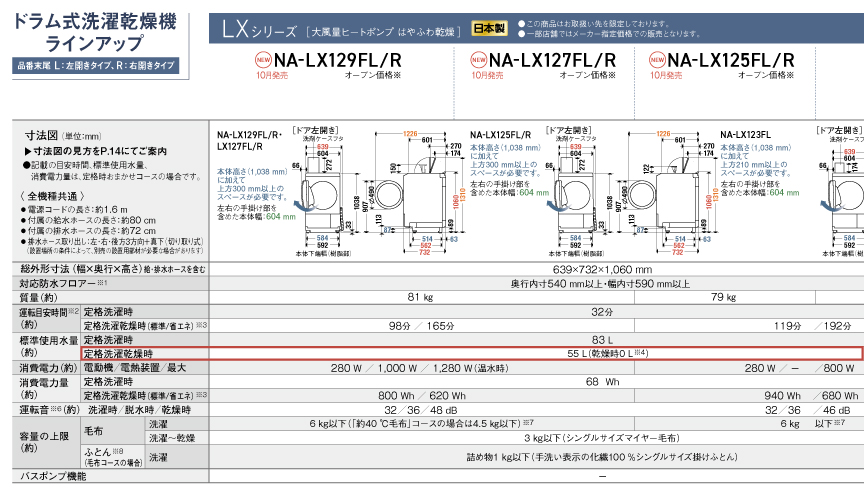Click 280 W / 1,000 W / 1,280 W(温水時) value
864x496 pixels.
pyautogui.click(x=419, y=368)
